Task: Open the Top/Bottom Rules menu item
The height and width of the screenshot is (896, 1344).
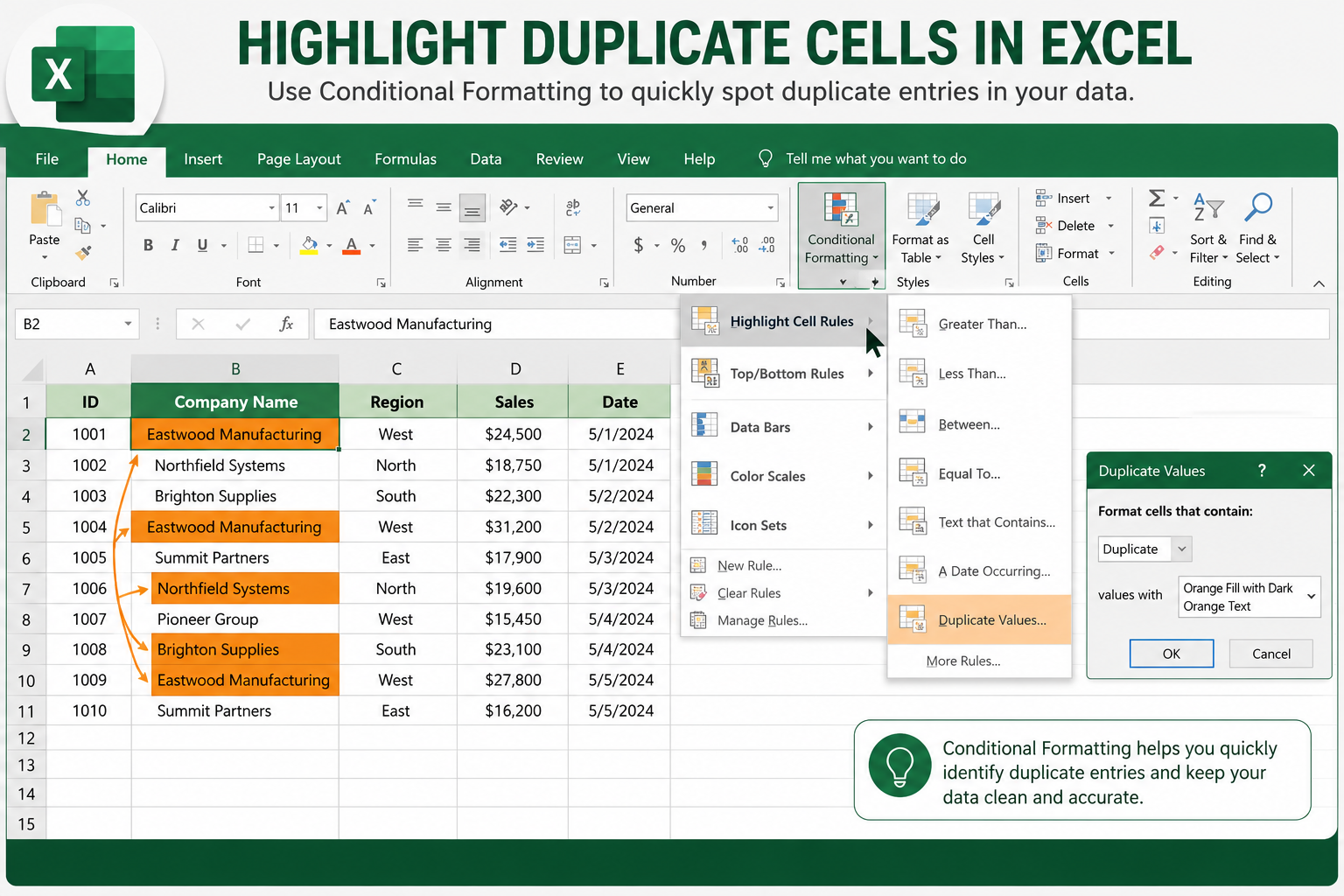Action: tap(784, 374)
